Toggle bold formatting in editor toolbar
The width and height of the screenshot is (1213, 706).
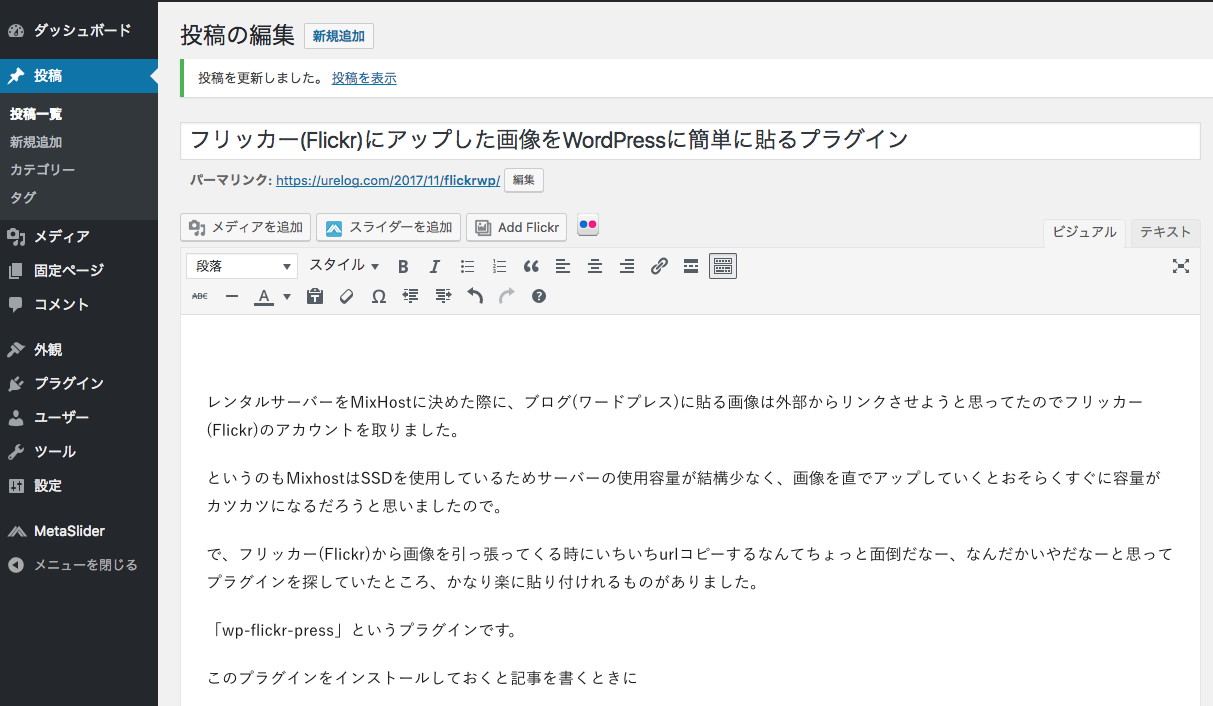[403, 266]
